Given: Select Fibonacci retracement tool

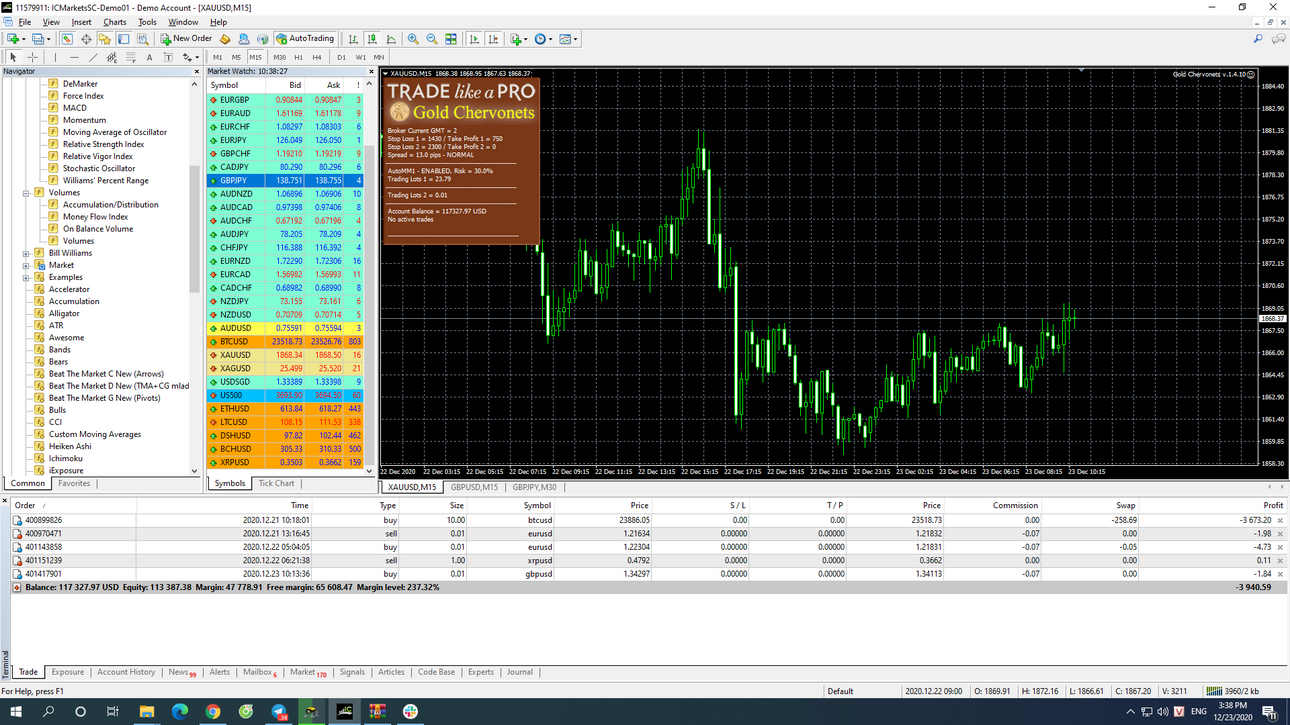Looking at the screenshot, I should point(130,57).
